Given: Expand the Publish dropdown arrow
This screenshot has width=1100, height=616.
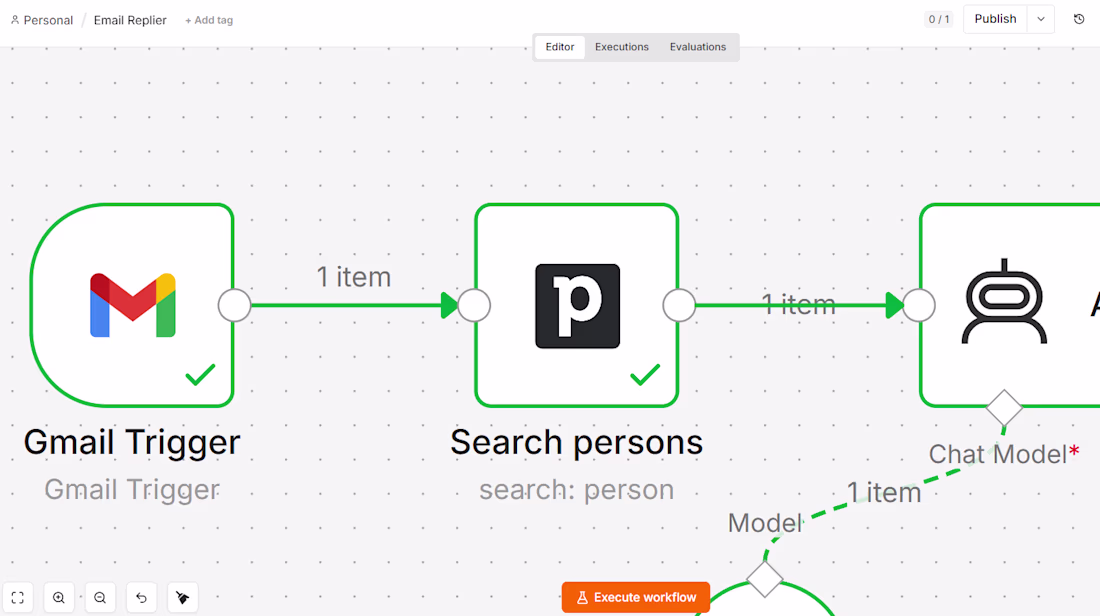Looking at the screenshot, I should tap(1041, 19).
